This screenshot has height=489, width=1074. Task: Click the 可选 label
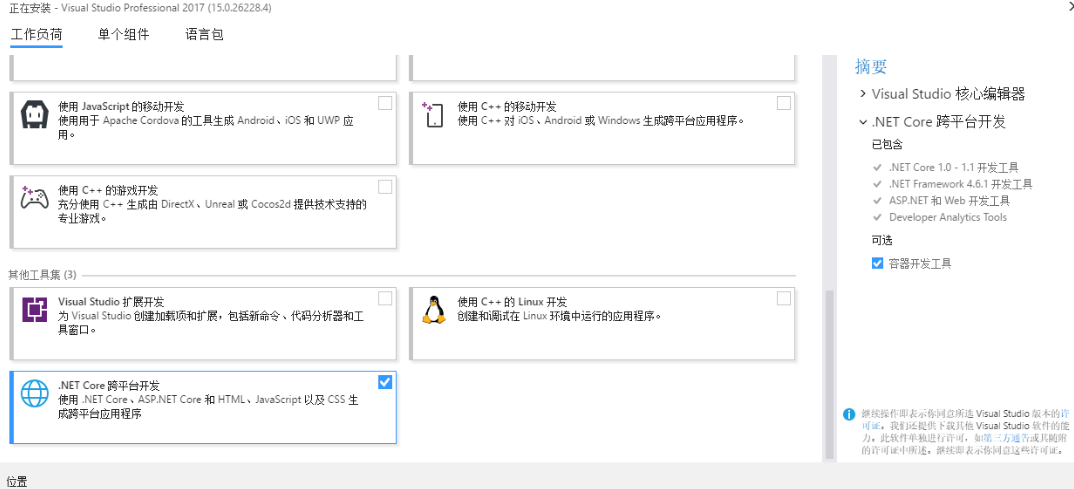coord(882,240)
